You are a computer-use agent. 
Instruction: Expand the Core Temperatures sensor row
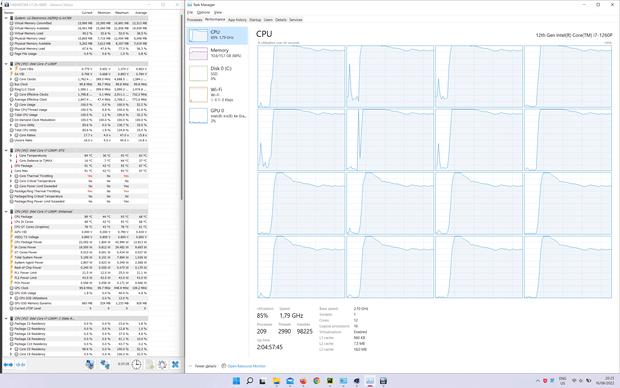pyautogui.click(x=11, y=155)
